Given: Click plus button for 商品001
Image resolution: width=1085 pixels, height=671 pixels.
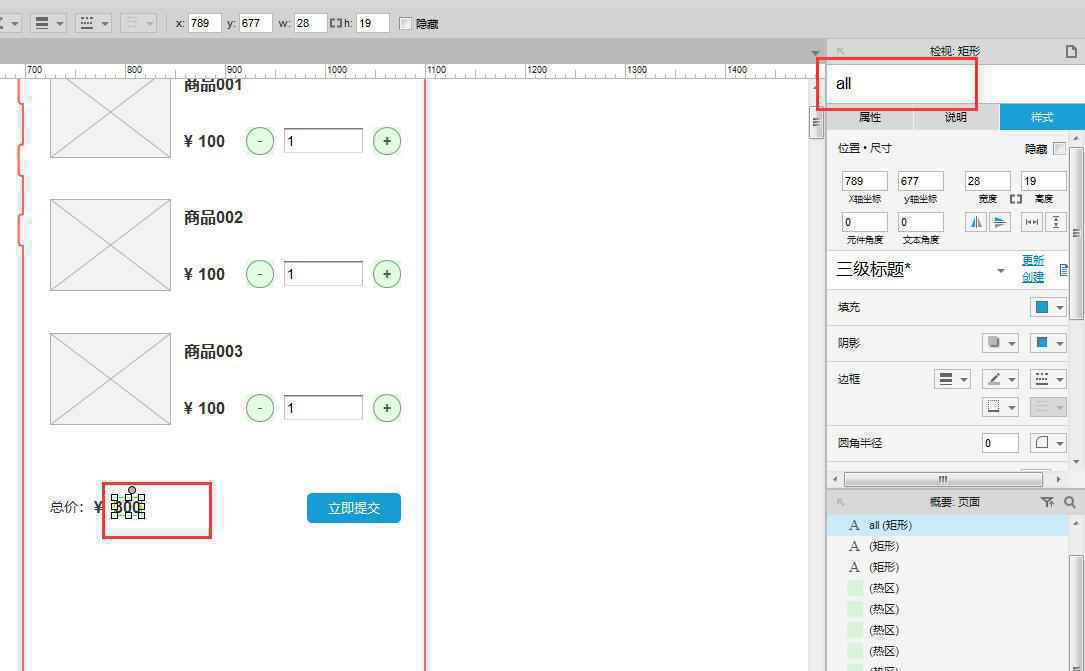Looking at the screenshot, I should click(x=387, y=141).
